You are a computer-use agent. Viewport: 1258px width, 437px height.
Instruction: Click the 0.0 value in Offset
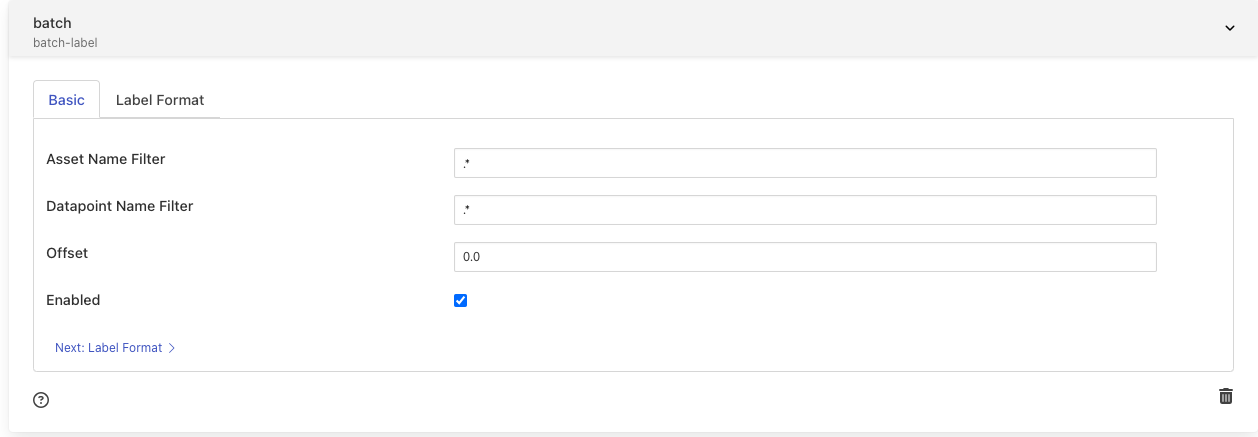pyautogui.click(x=472, y=257)
